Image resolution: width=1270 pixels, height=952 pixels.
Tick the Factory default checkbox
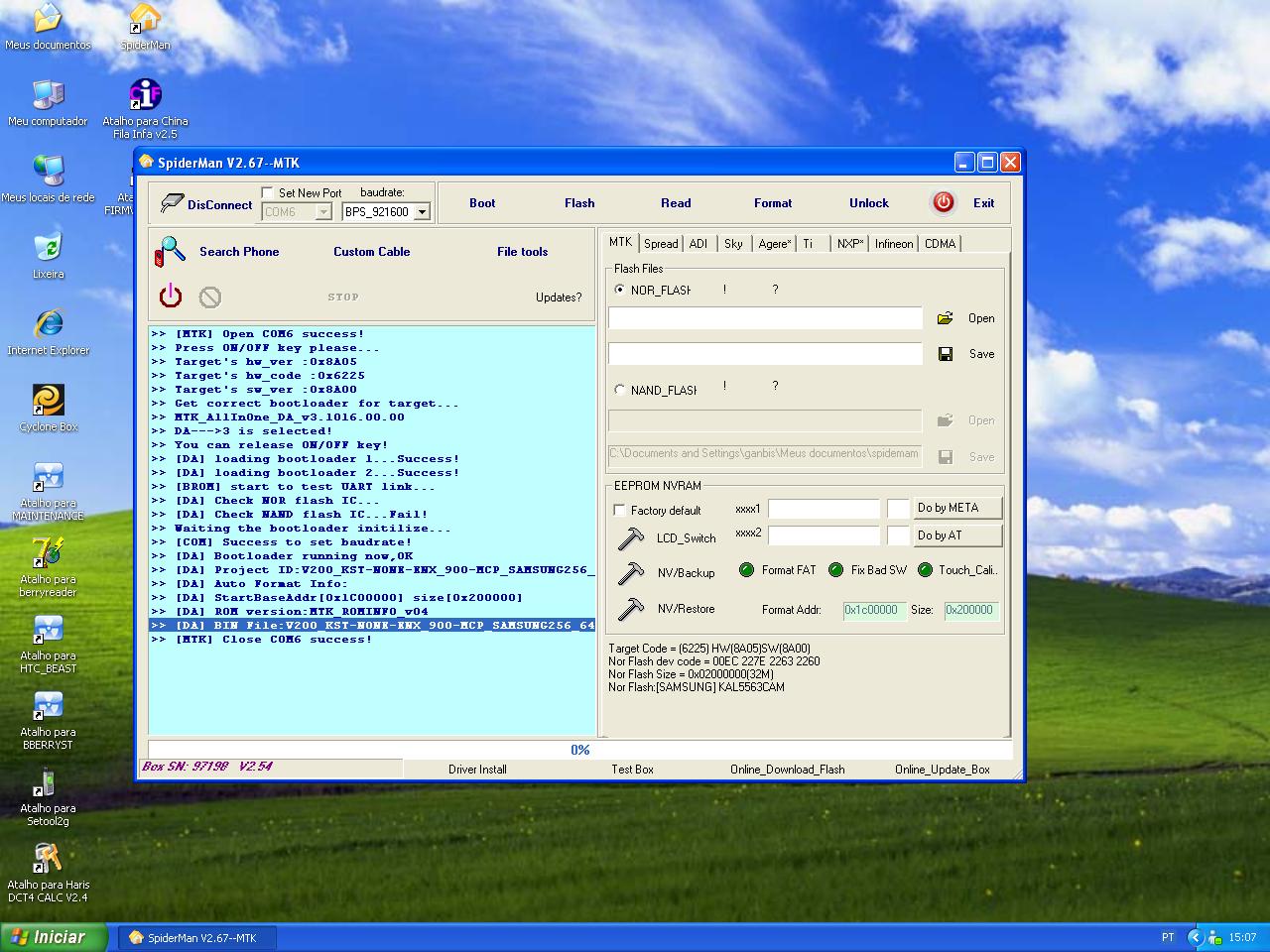click(x=619, y=510)
